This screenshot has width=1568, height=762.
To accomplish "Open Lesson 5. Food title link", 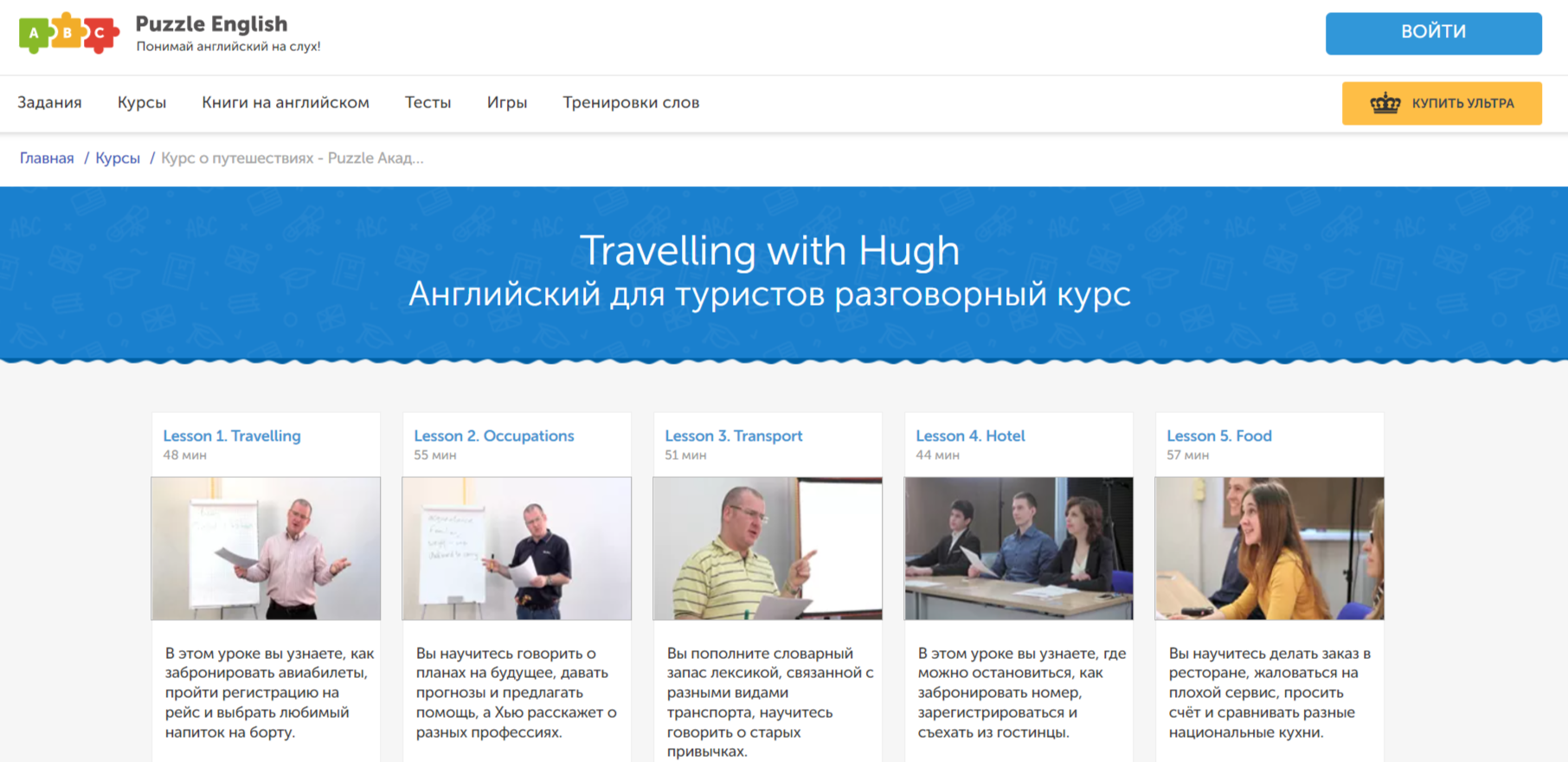I will pyautogui.click(x=1219, y=436).
